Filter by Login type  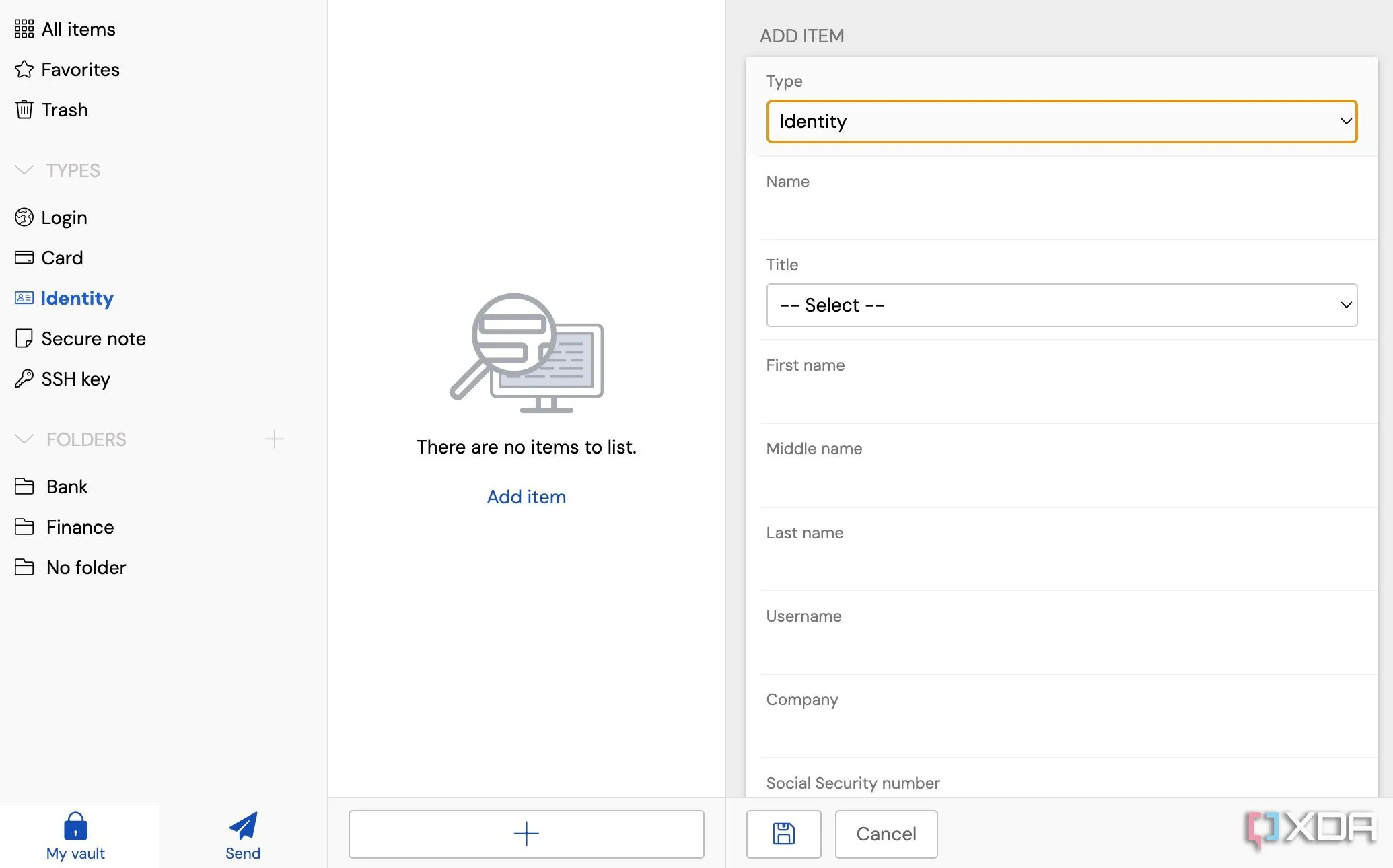(x=64, y=217)
